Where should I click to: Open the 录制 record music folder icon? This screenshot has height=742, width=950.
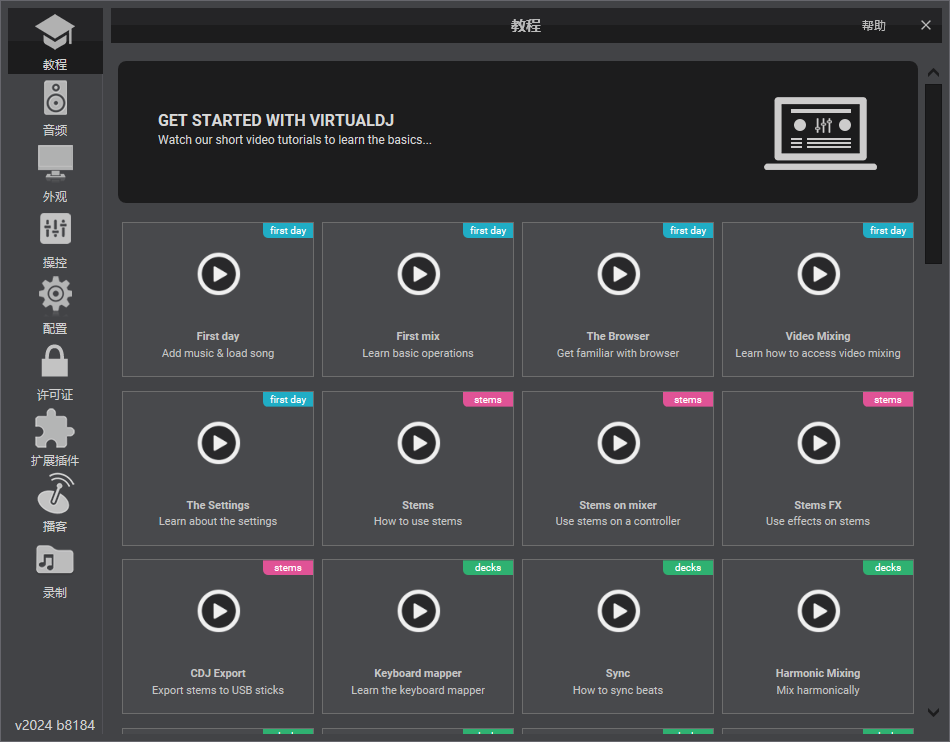(x=55, y=560)
